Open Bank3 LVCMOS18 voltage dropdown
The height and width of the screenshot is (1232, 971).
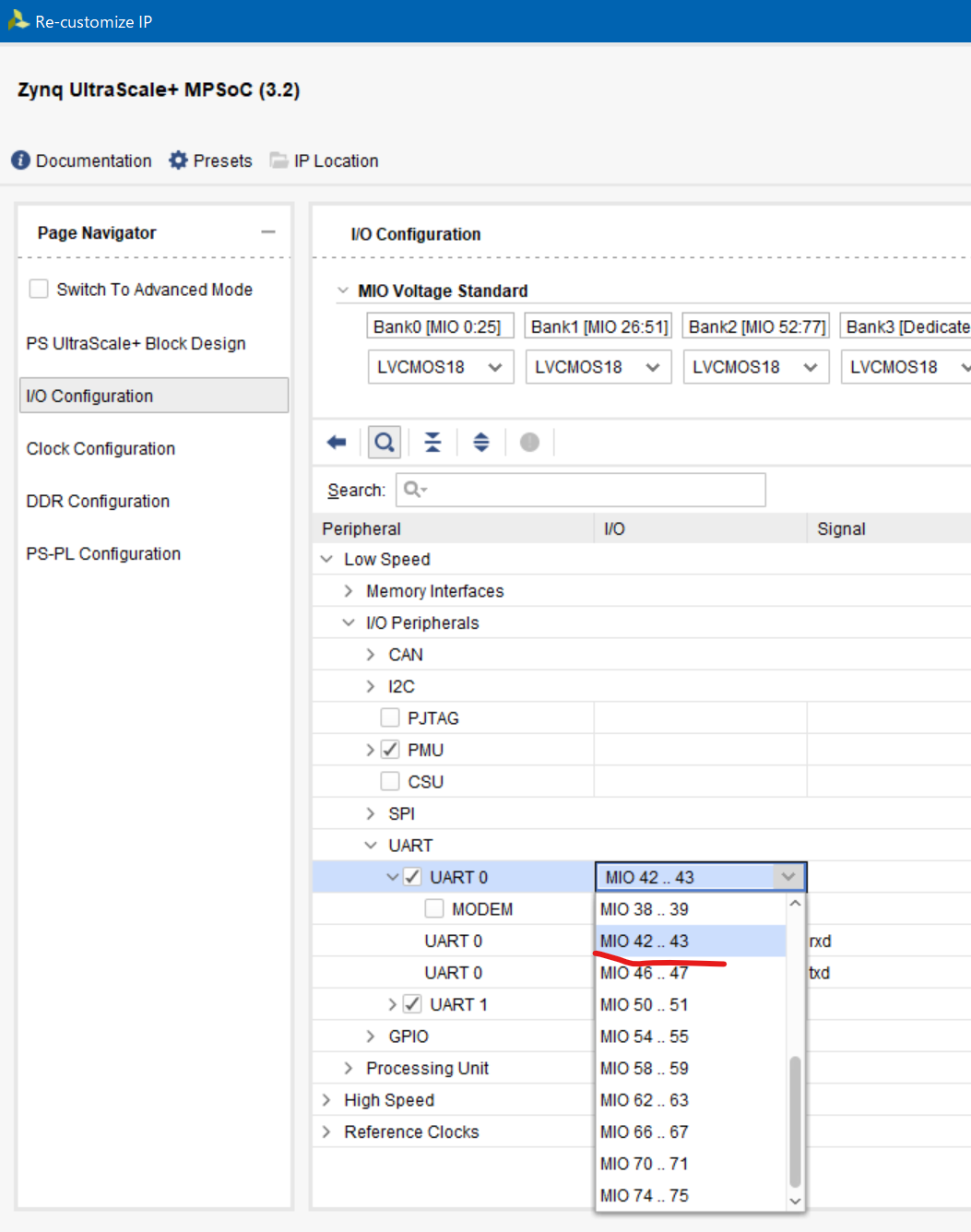906,367
